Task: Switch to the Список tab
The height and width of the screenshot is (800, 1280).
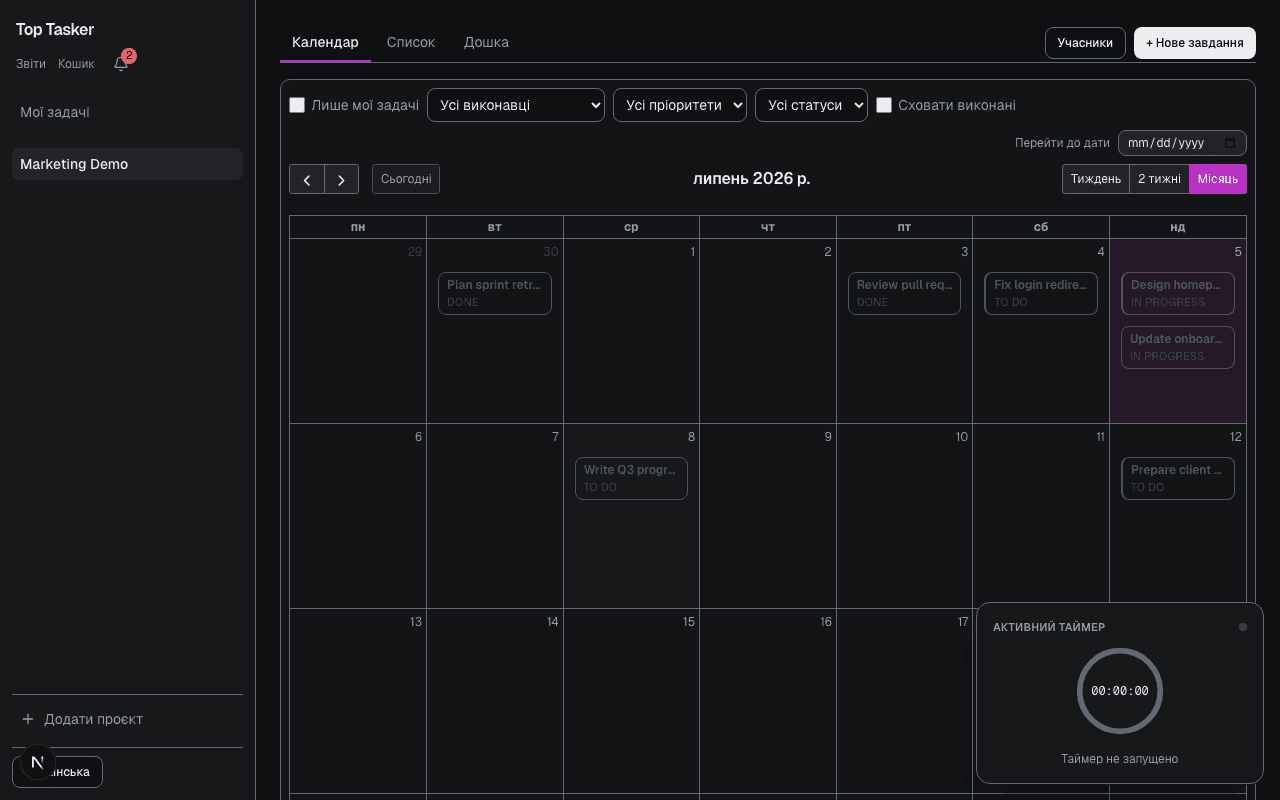Action: click(x=411, y=42)
